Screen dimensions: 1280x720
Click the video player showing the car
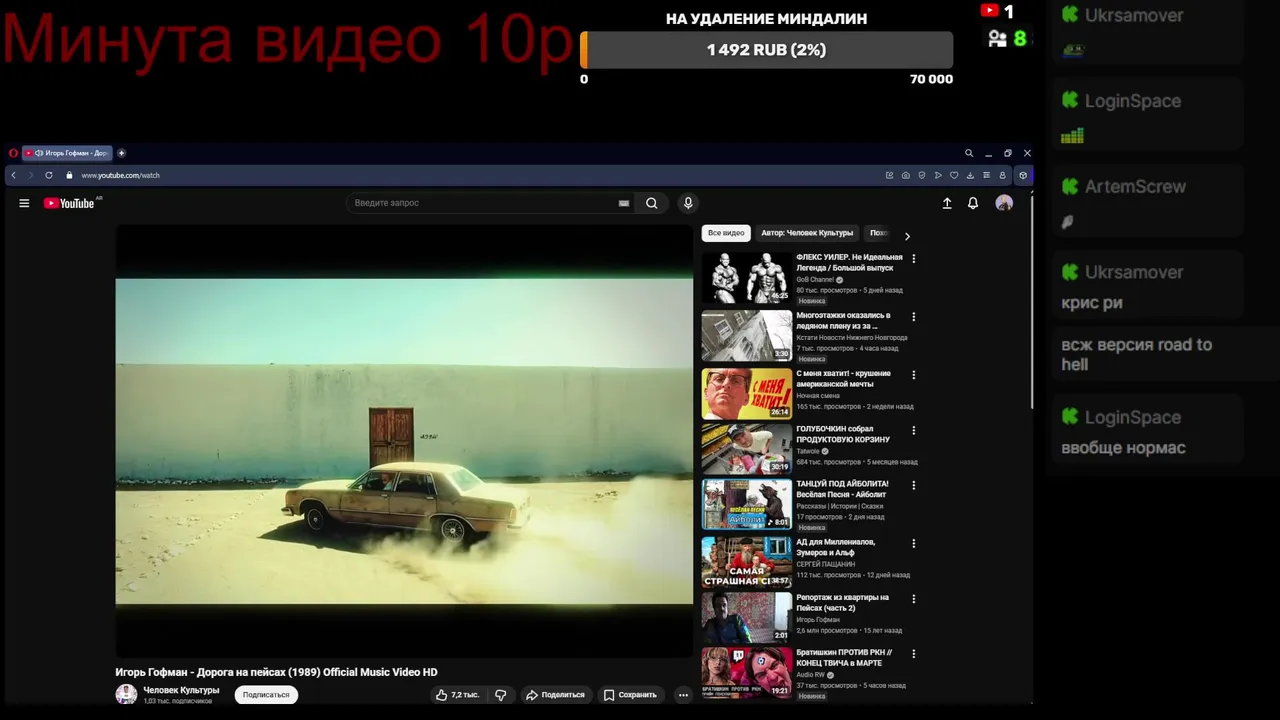[x=404, y=441]
